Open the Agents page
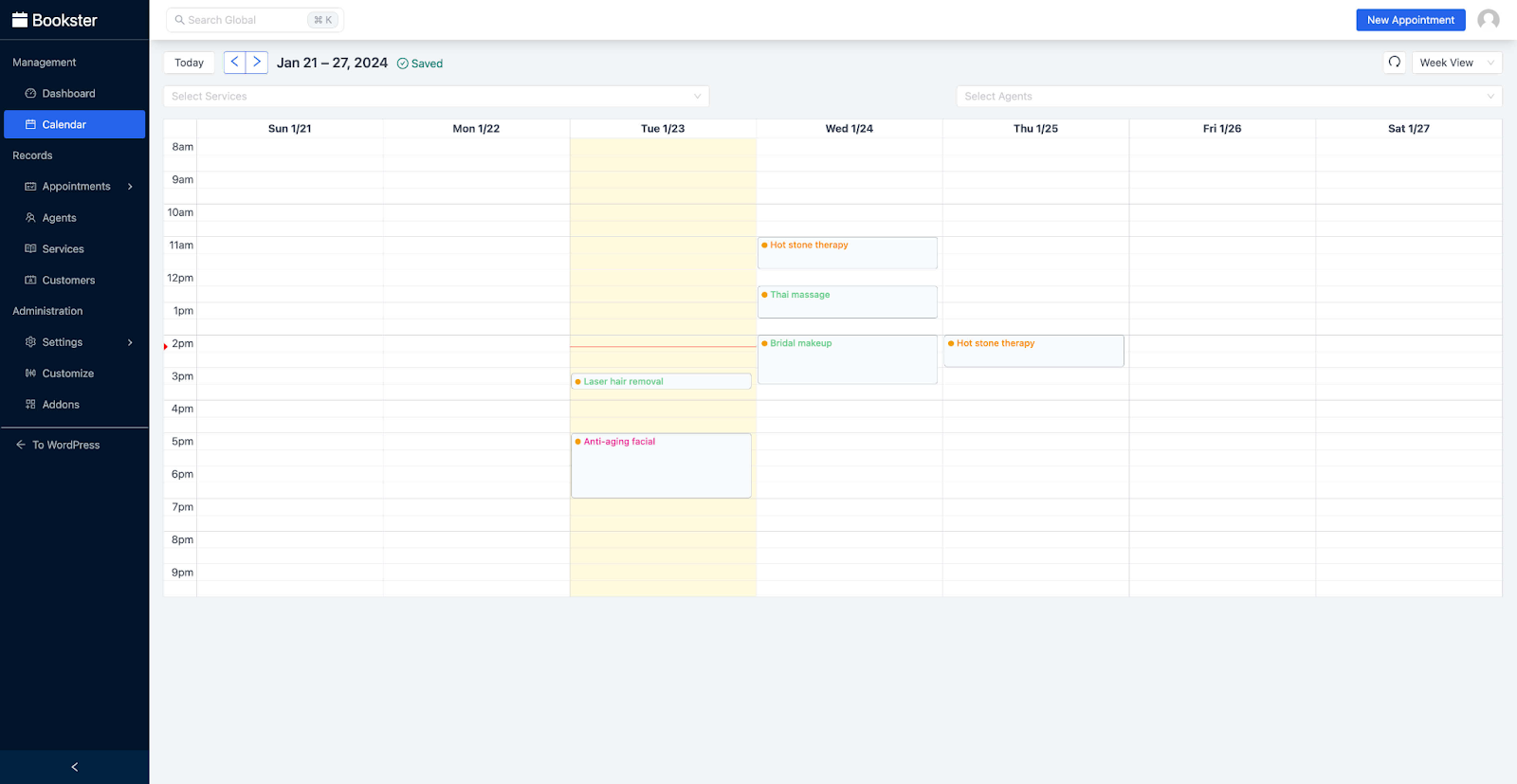Image resolution: width=1517 pixels, height=784 pixels. click(59, 218)
